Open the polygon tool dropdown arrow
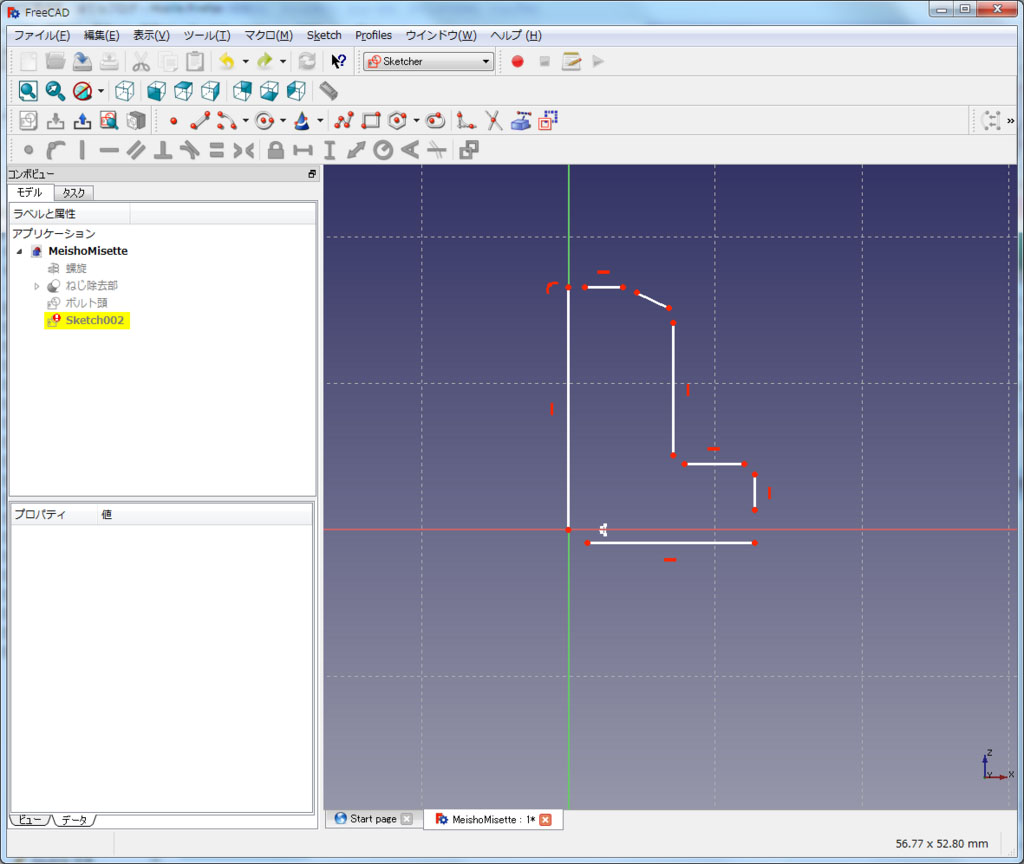The image size is (1024, 864). pos(417,121)
